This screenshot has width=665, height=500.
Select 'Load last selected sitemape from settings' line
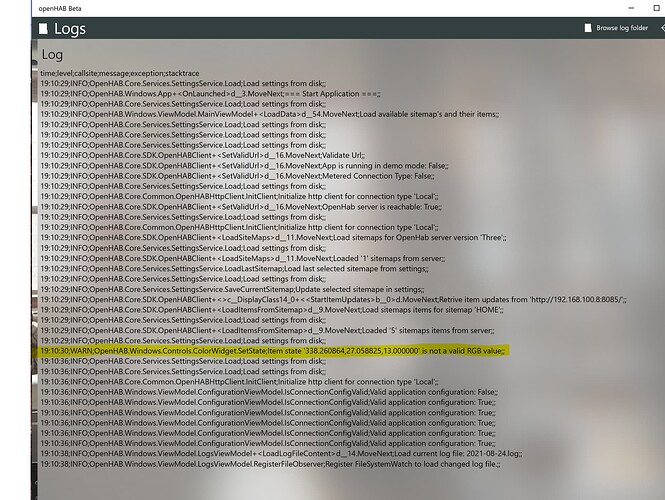click(x=235, y=269)
